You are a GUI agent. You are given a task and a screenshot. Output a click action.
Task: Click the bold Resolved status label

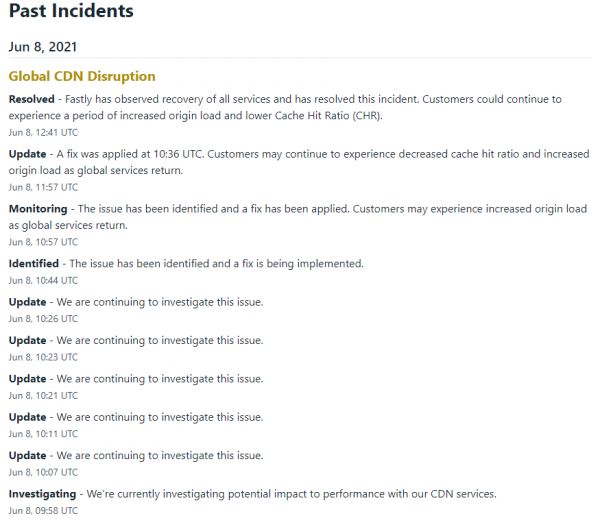[32, 100]
